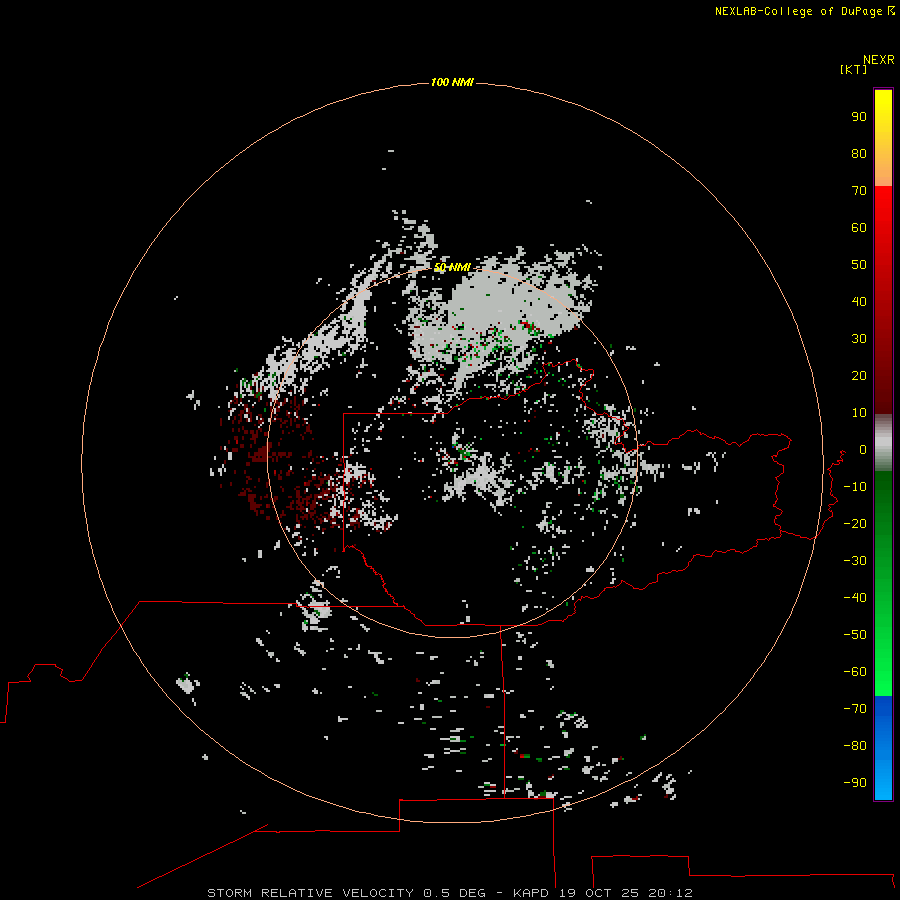The image size is (900, 900).
Task: Click the -70 value on color scale
Action: 855,709
